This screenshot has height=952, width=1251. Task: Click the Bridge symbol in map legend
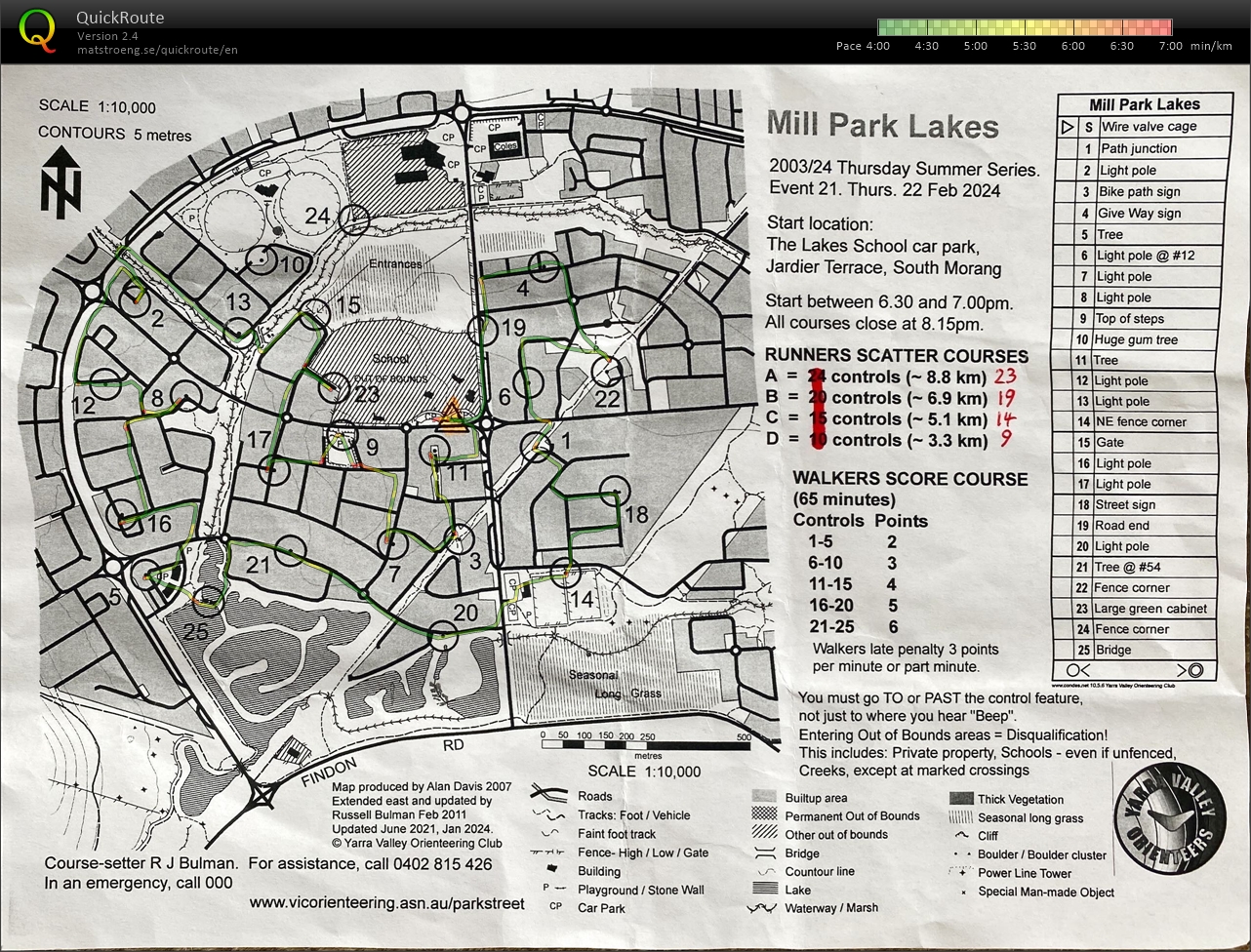tap(766, 853)
